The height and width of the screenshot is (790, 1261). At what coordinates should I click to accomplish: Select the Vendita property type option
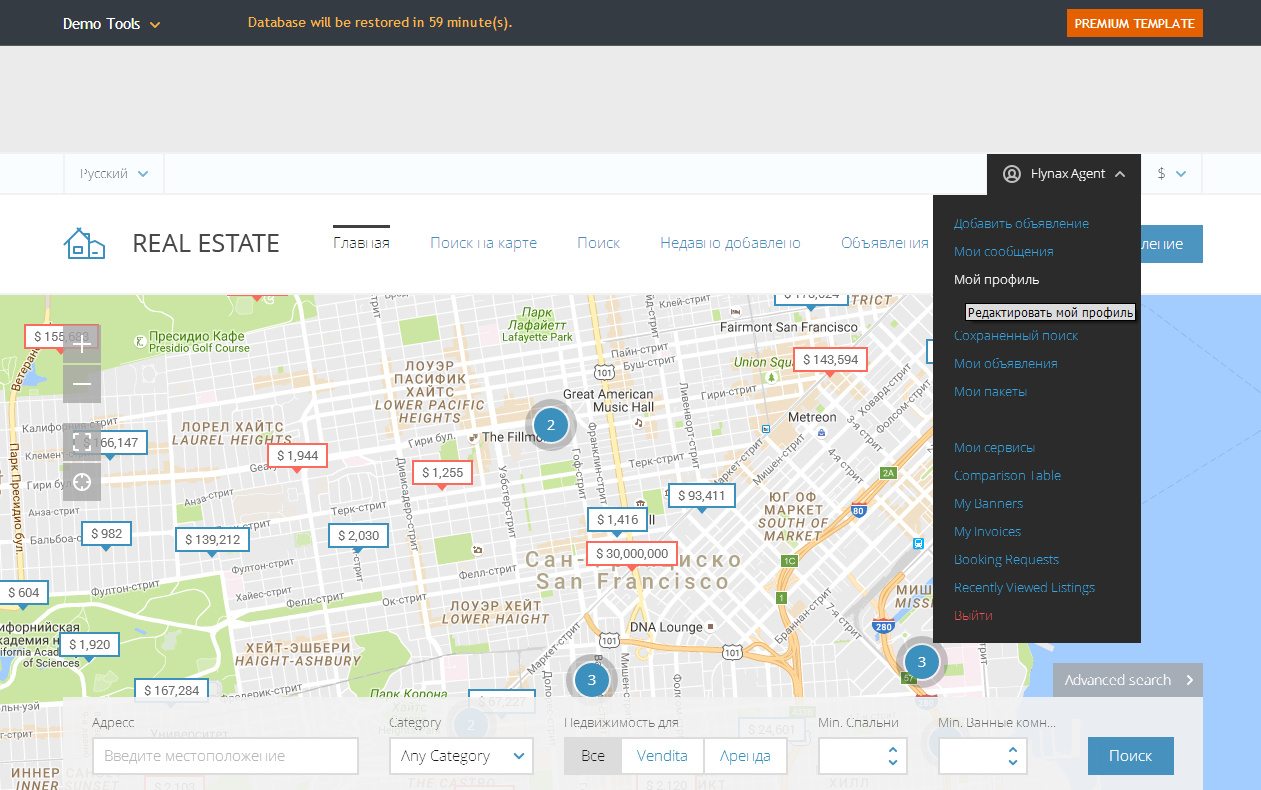[662, 756]
